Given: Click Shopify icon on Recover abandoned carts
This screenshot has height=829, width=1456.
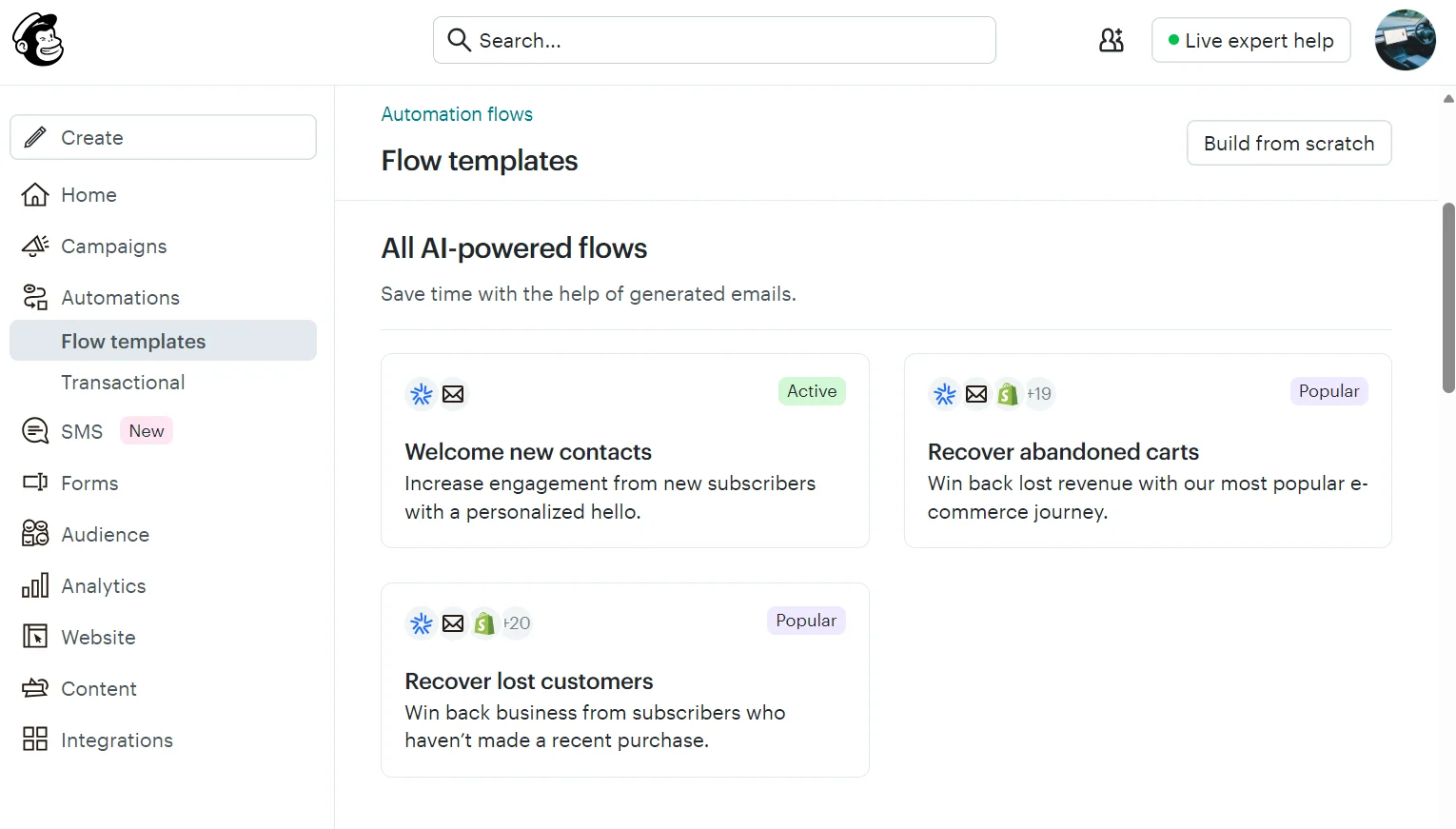Looking at the screenshot, I should tap(1008, 394).
